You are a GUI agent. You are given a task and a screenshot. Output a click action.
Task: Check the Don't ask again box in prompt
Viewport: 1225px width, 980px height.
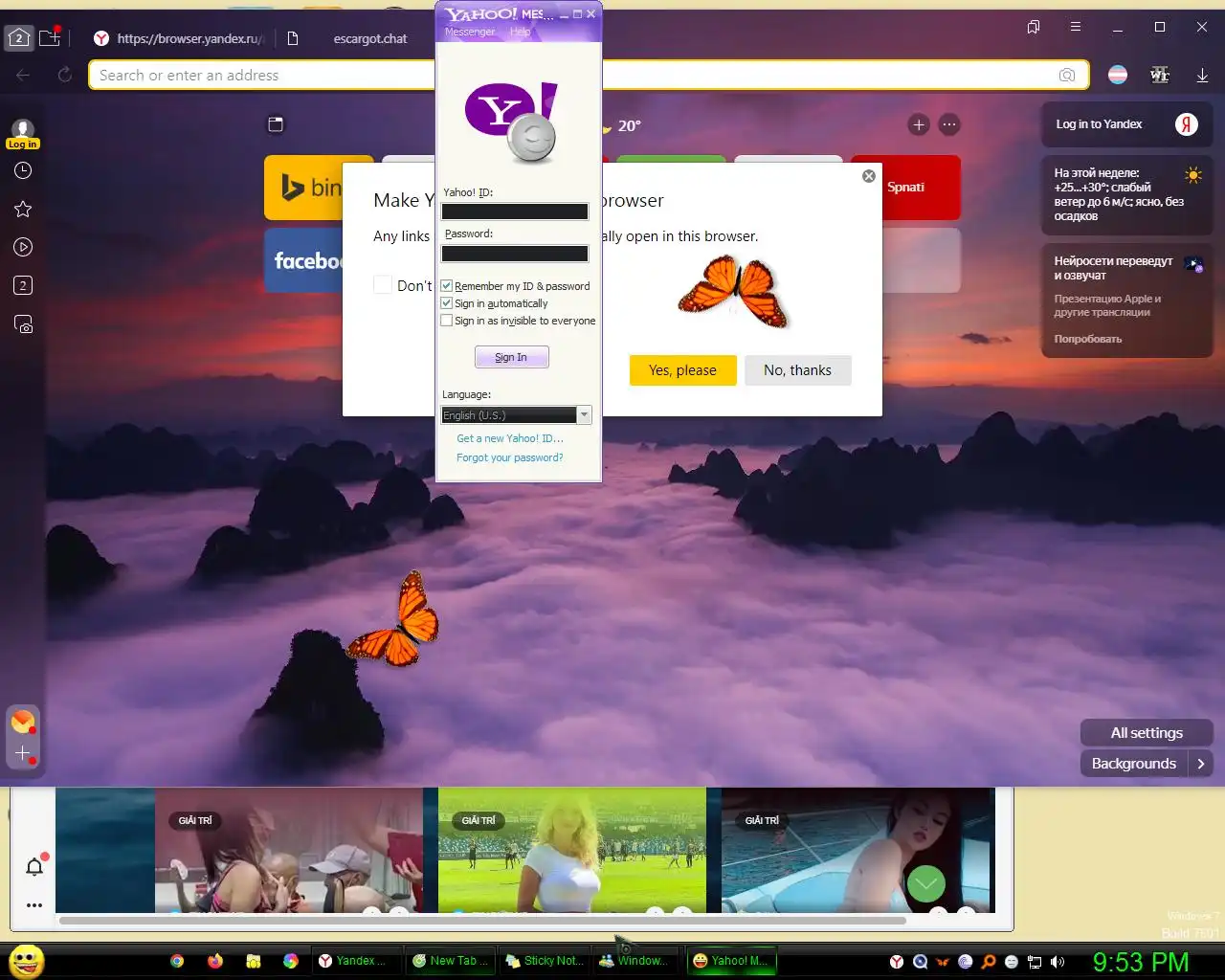click(383, 285)
